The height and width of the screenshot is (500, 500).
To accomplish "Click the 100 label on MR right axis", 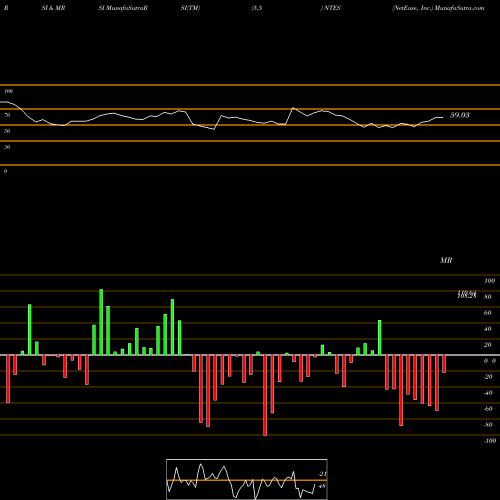I will pos(489,281).
